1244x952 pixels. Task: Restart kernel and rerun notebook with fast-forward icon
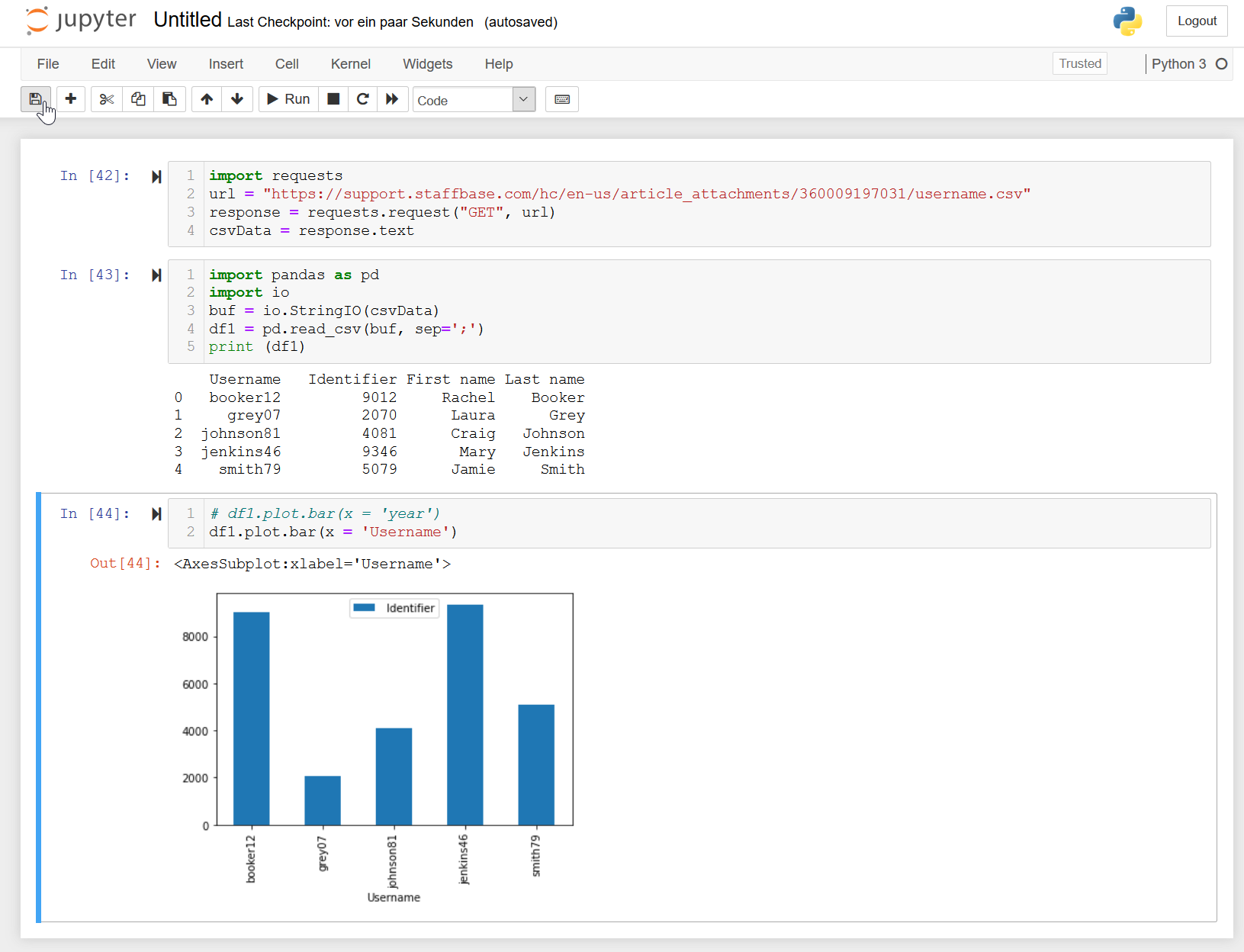click(x=392, y=99)
